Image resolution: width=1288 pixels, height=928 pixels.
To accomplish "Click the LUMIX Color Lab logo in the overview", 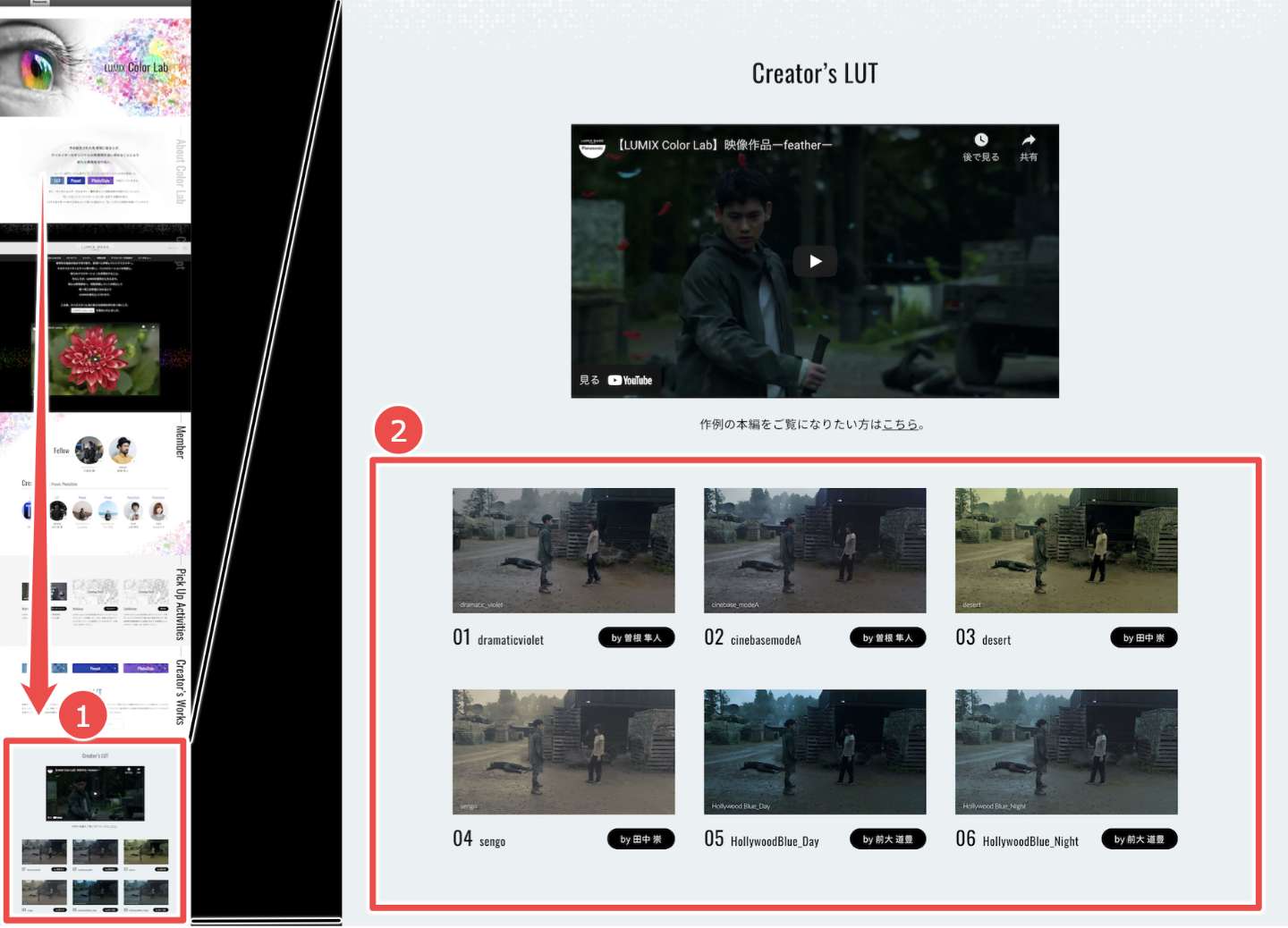I will coord(136,67).
